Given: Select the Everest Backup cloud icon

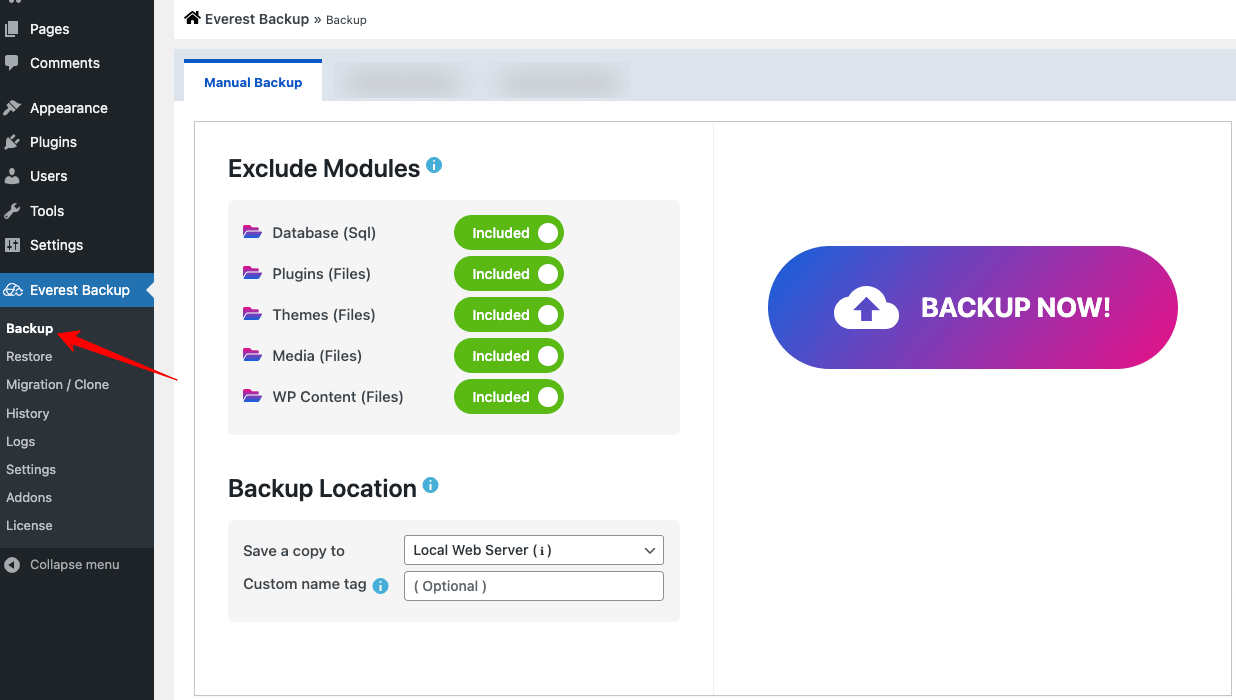Looking at the screenshot, I should tap(13, 290).
